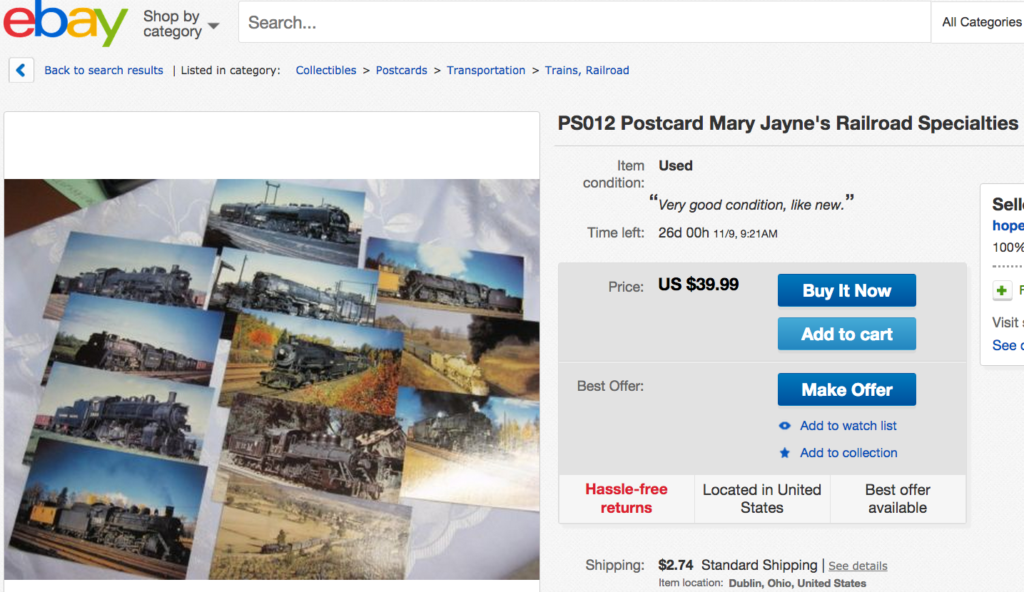The image size is (1024, 592).
Task: Click the Add to cart button
Action: [846, 334]
